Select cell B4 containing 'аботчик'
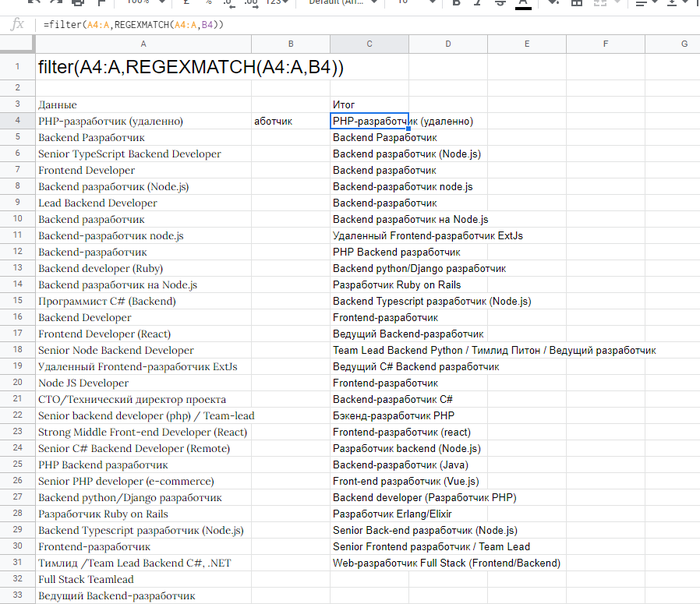Screen dimensions: 700x604 tap(290, 121)
